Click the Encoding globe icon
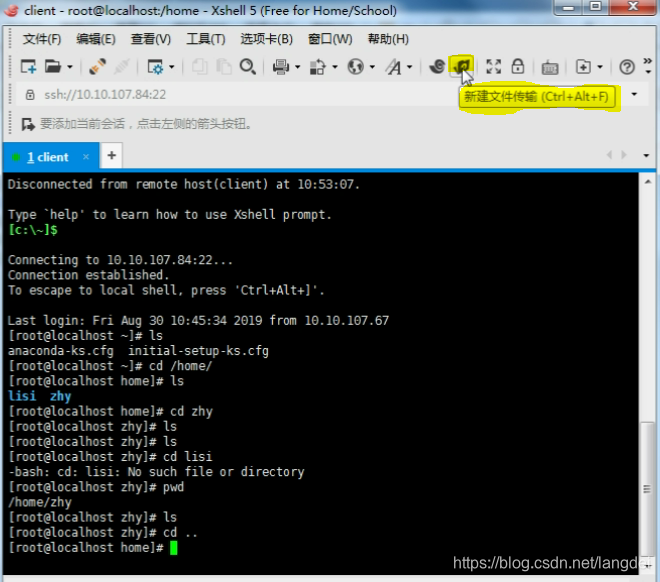 coord(356,66)
